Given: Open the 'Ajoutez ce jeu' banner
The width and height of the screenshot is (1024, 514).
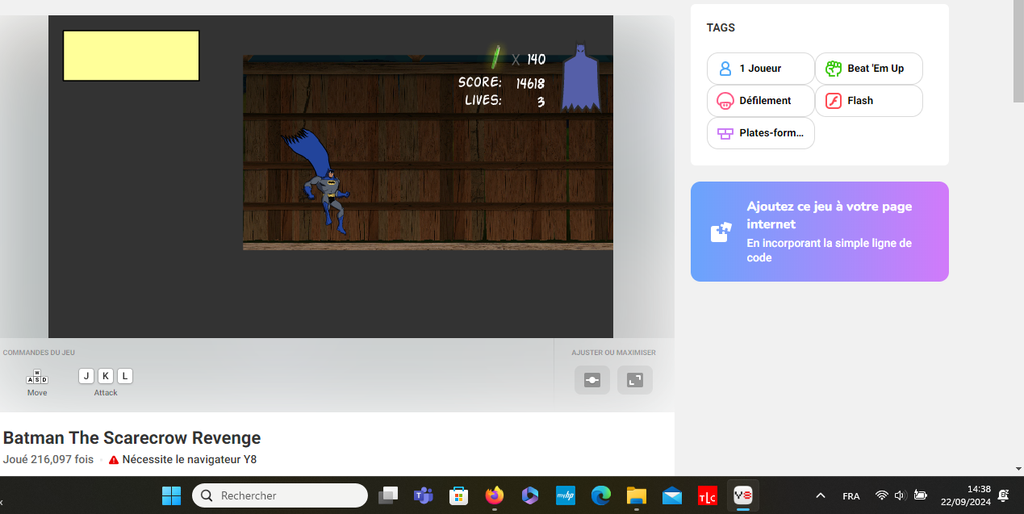Looking at the screenshot, I should coord(828,232).
